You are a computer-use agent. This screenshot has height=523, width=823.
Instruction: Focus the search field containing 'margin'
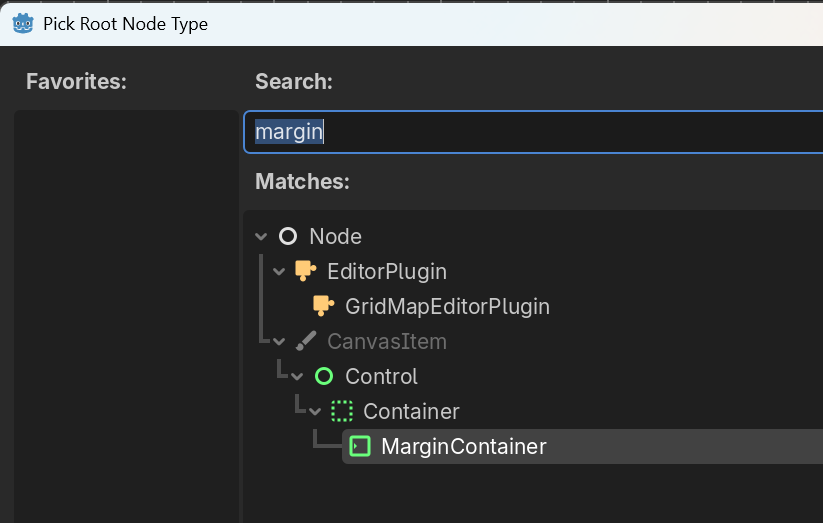coord(533,132)
